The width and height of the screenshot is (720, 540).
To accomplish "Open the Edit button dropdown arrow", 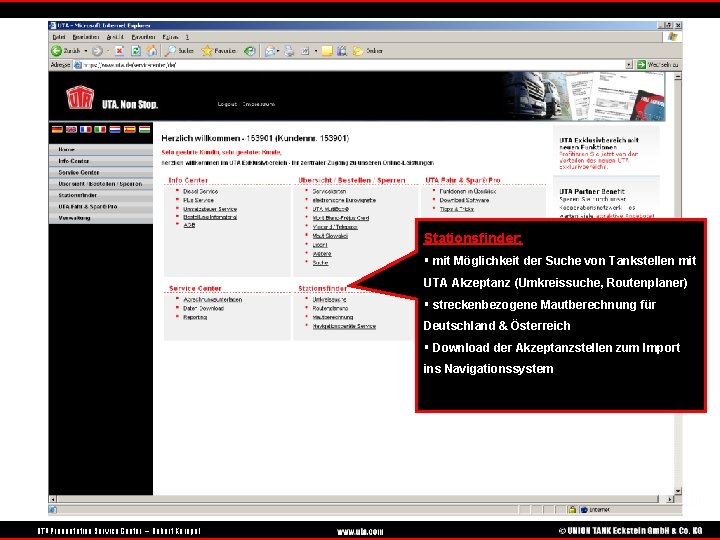I will 315,51.
